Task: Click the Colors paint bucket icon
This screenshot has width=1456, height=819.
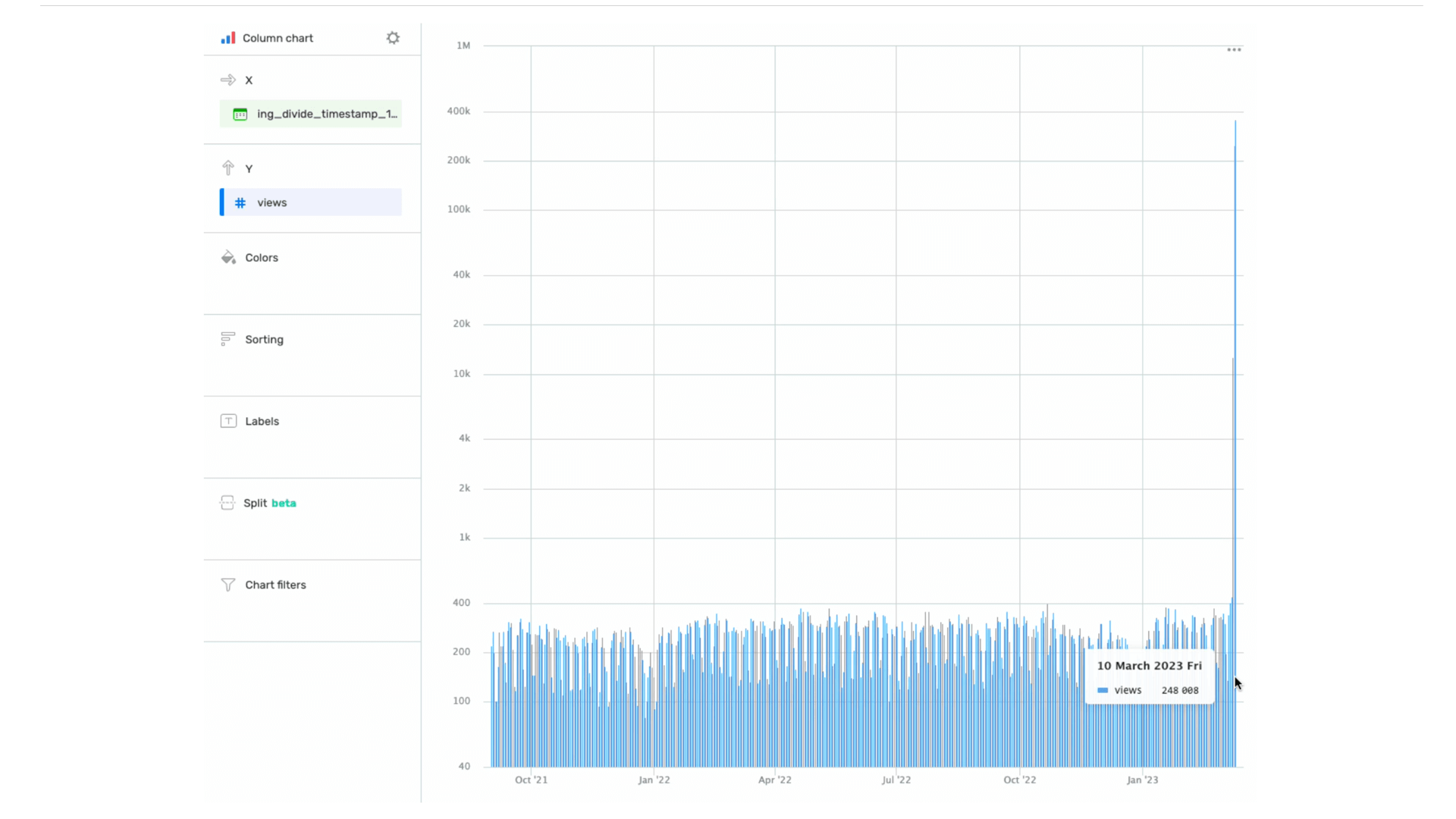Action: pos(228,257)
